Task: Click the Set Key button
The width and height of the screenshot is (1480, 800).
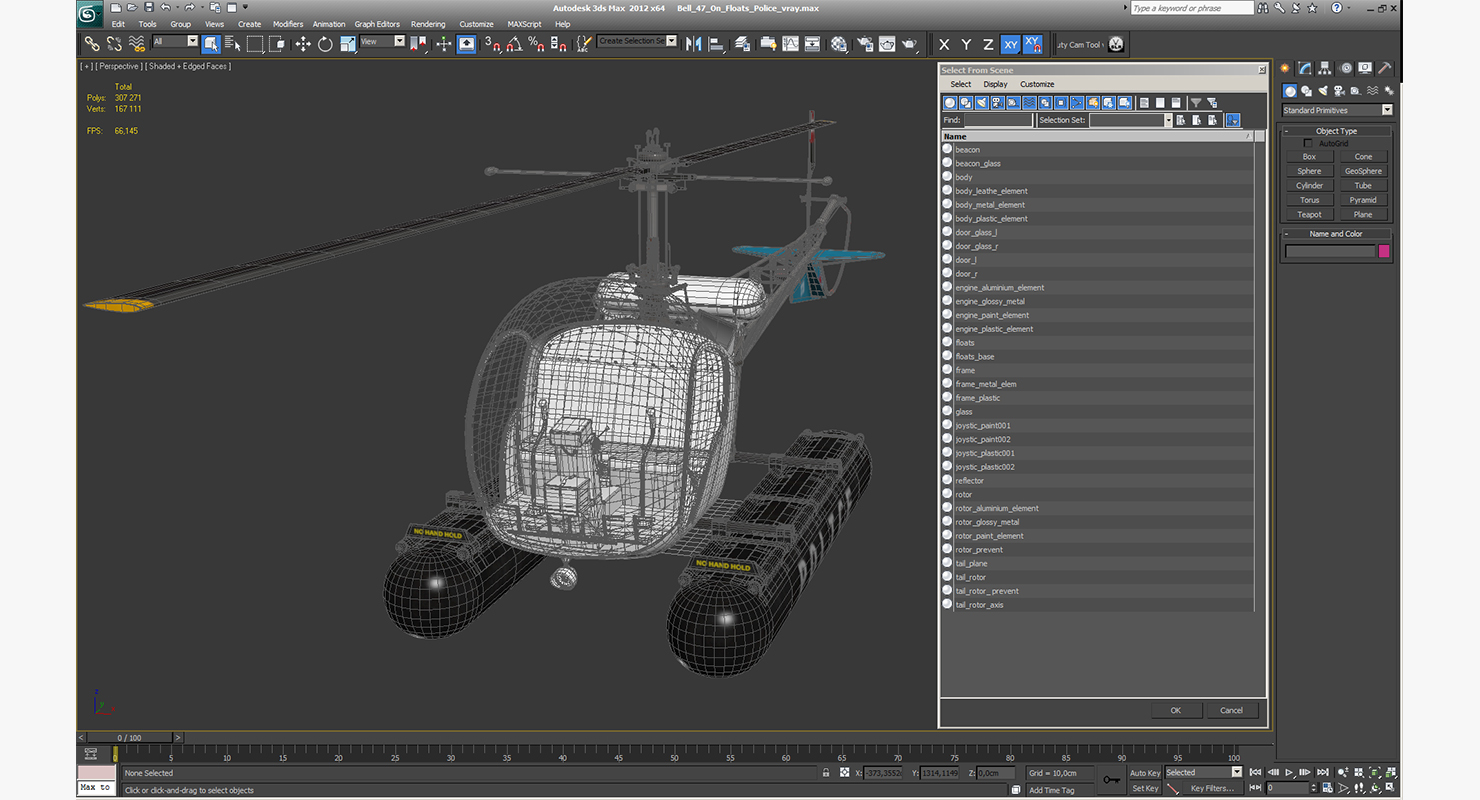Action: tap(1145, 788)
